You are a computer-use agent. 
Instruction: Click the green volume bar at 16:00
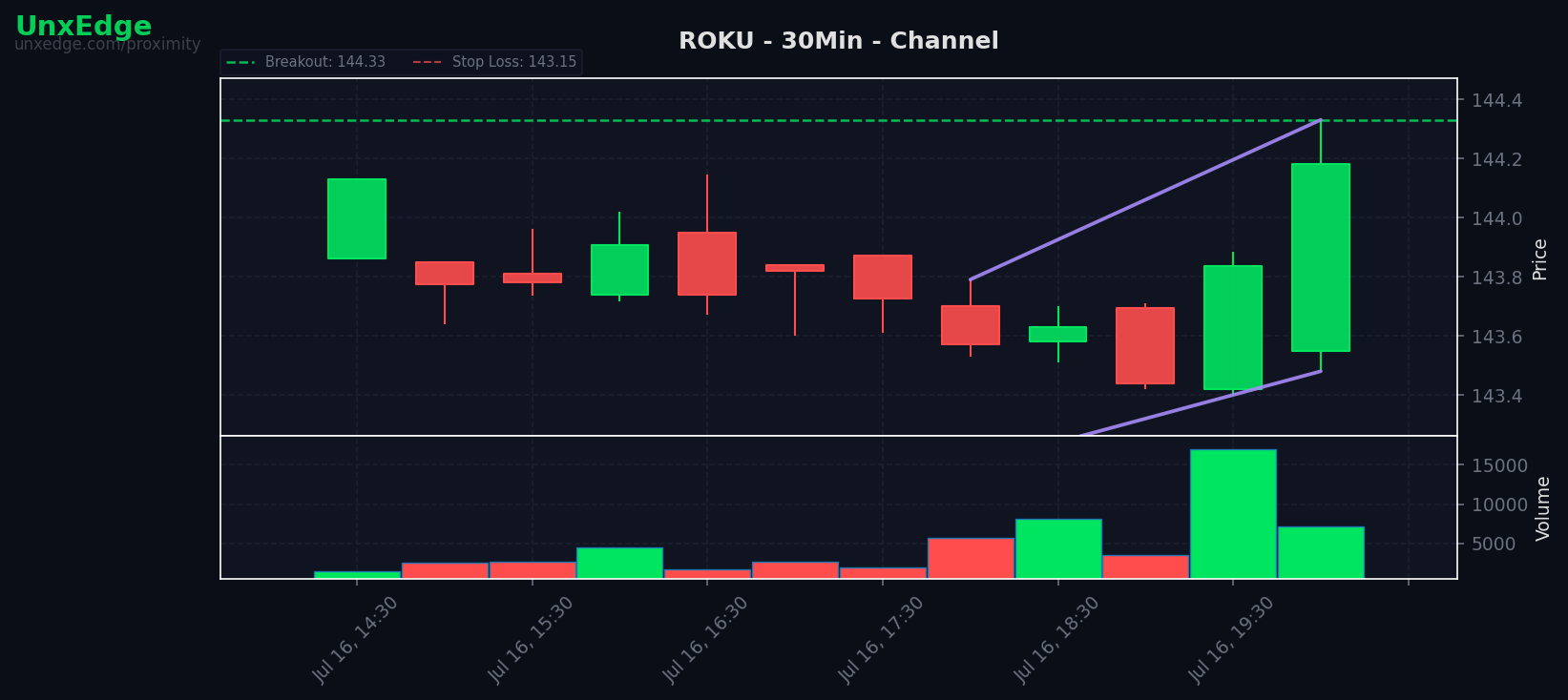pyautogui.click(x=619, y=563)
